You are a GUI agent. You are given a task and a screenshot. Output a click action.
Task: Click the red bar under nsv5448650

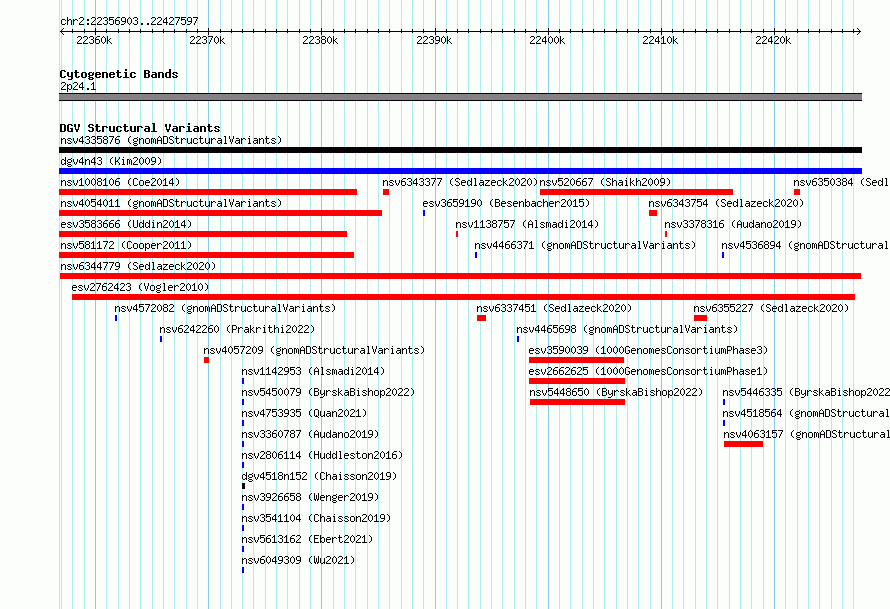[x=577, y=402]
